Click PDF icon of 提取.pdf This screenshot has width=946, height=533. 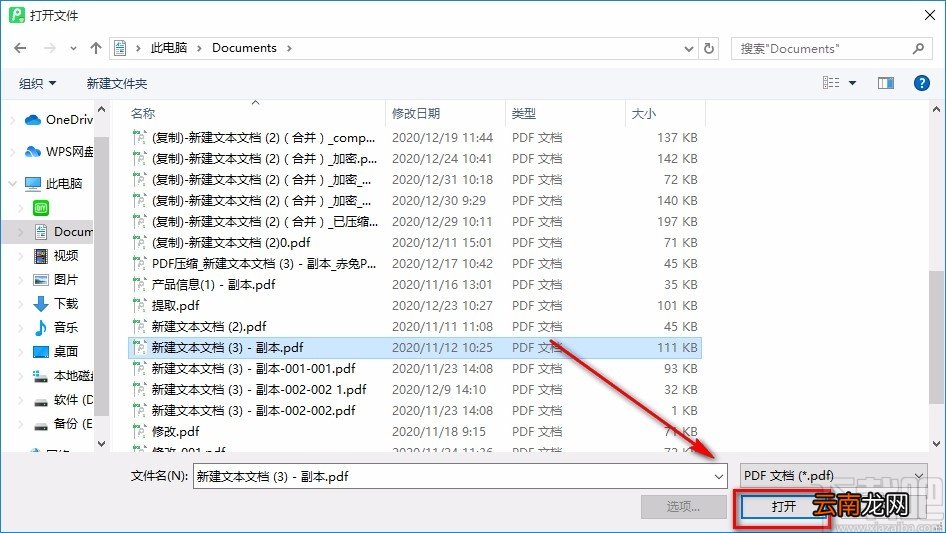tap(139, 305)
